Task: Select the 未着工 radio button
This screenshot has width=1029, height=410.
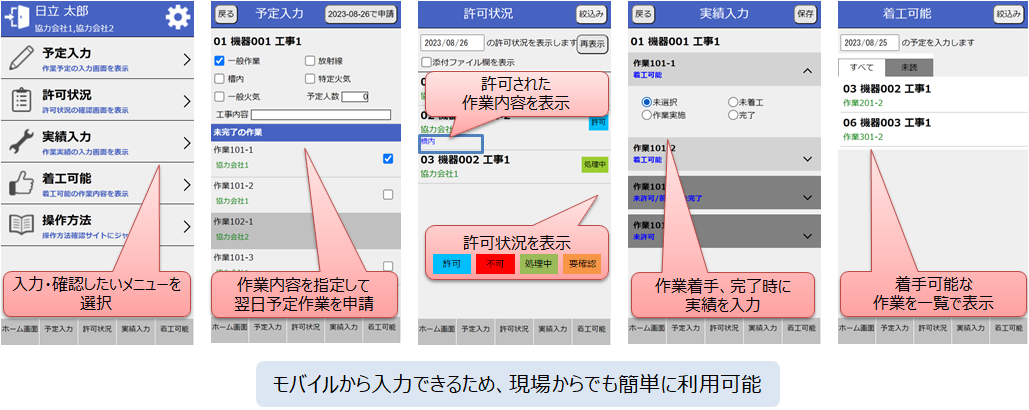Action: coord(733,102)
